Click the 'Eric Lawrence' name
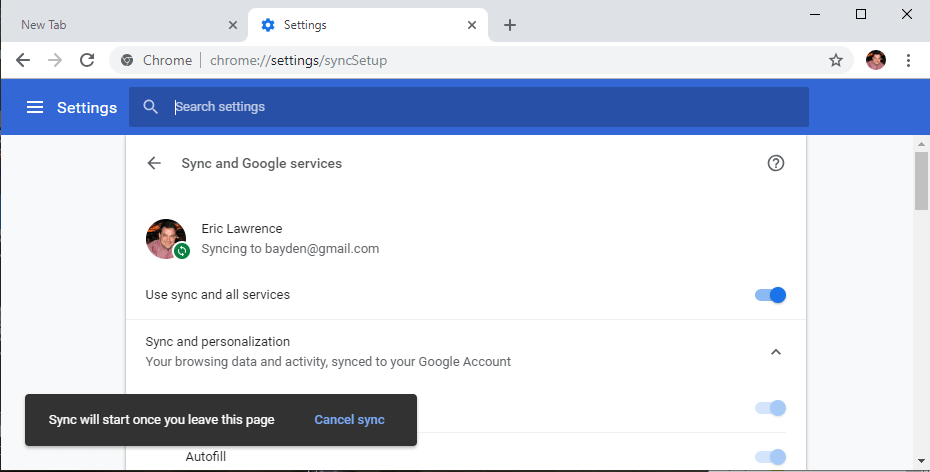The image size is (930, 472). tap(241, 228)
